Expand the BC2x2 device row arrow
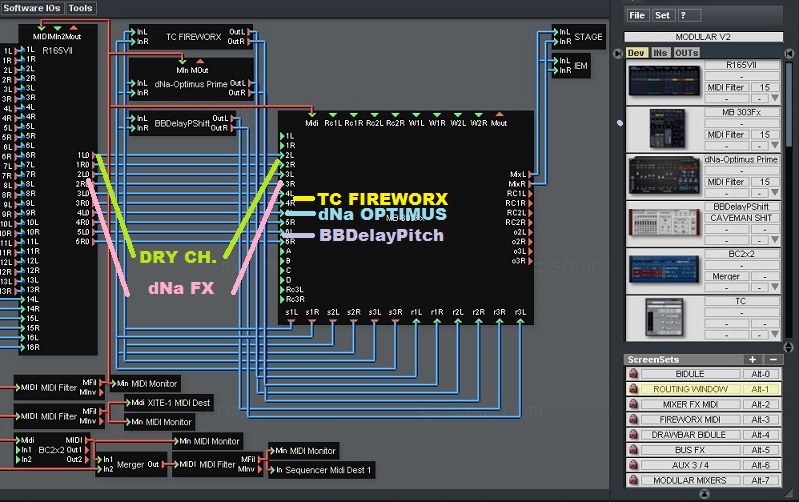Image resolution: width=799 pixels, height=502 pixels. point(775,287)
